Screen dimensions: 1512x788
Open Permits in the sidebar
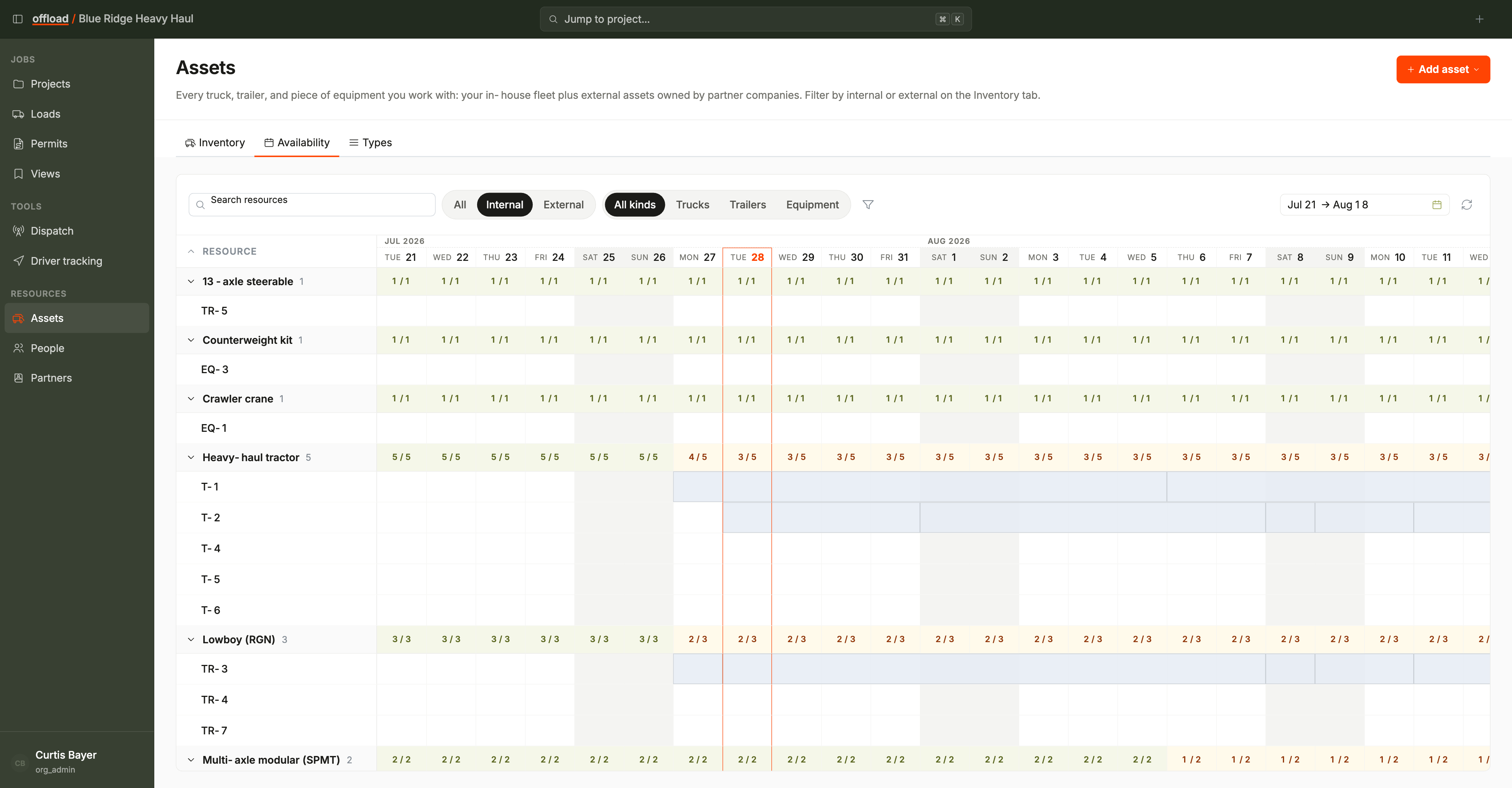(x=77, y=144)
